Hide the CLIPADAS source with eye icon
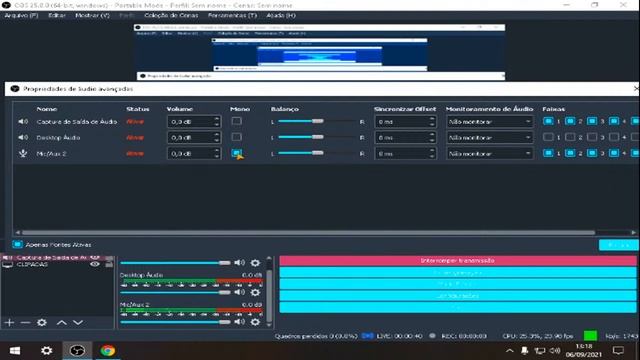 pos(95,264)
